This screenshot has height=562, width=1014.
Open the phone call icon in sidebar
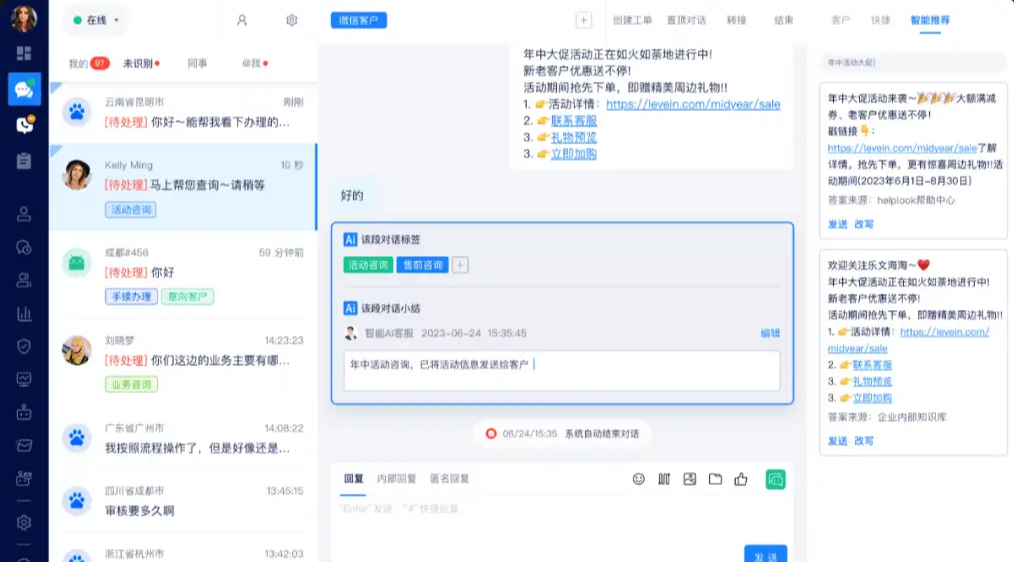pyautogui.click(x=24, y=124)
